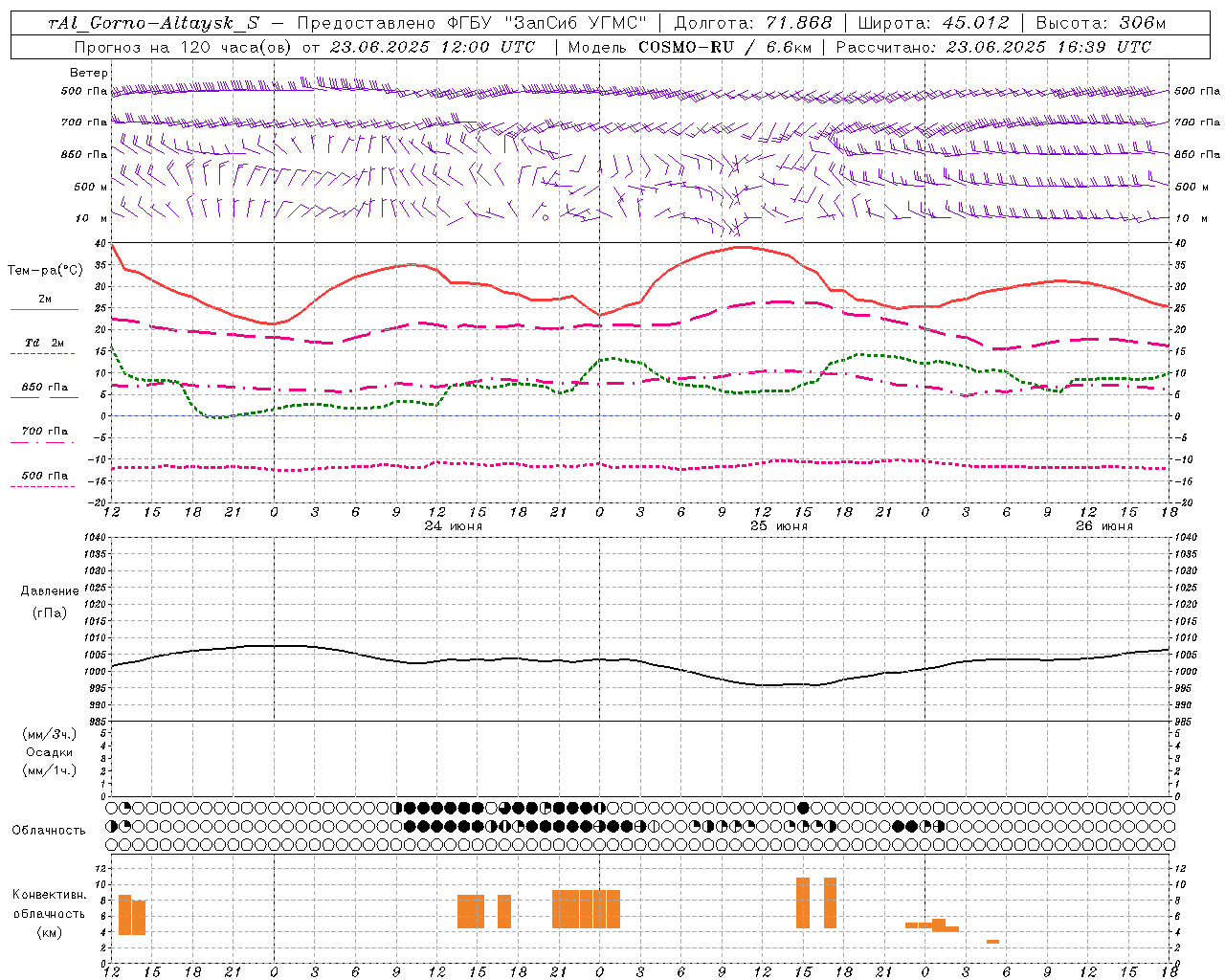The height and width of the screenshot is (980, 1225).
Task: Click the 24 июня date label
Action: point(454,526)
